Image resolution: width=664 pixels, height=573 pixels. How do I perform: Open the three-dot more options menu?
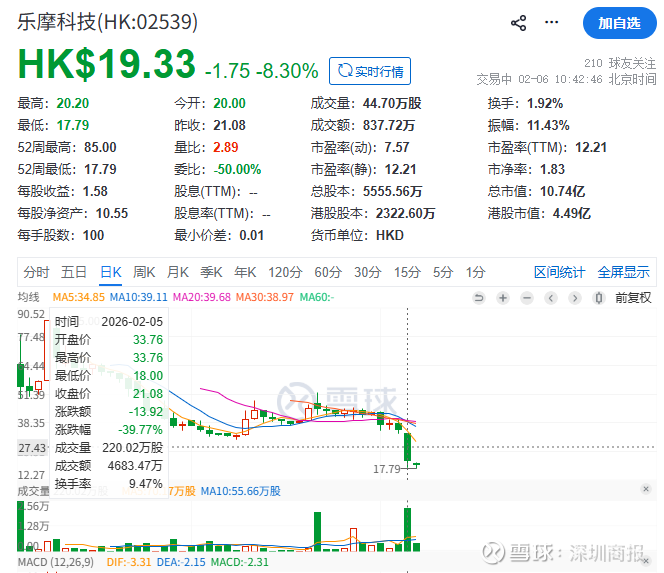click(551, 22)
